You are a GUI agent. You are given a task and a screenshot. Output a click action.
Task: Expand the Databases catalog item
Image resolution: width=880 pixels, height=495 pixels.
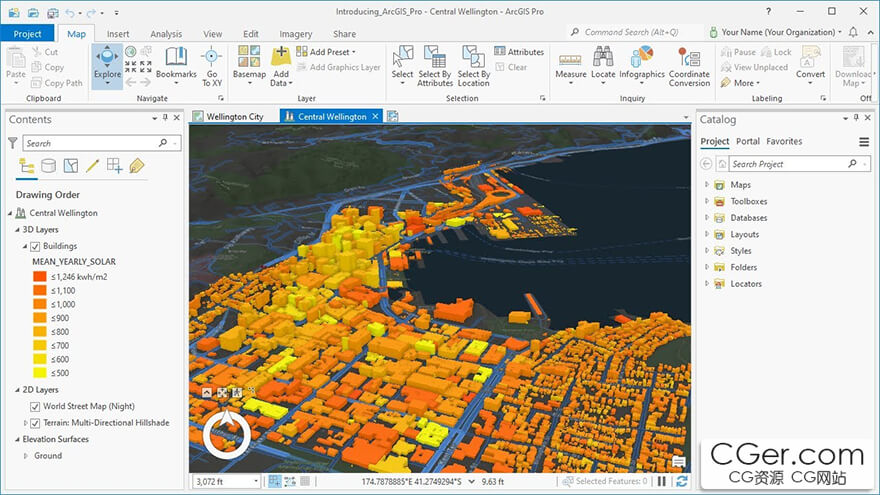(707, 217)
